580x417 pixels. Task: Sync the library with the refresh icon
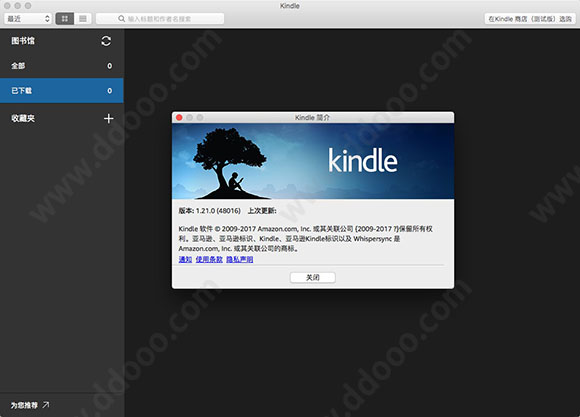coord(106,41)
